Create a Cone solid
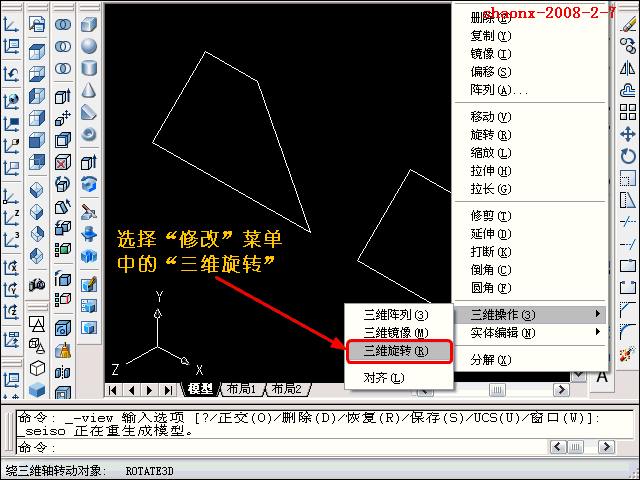Image resolution: width=640 pixels, height=480 pixels. pos(89,90)
